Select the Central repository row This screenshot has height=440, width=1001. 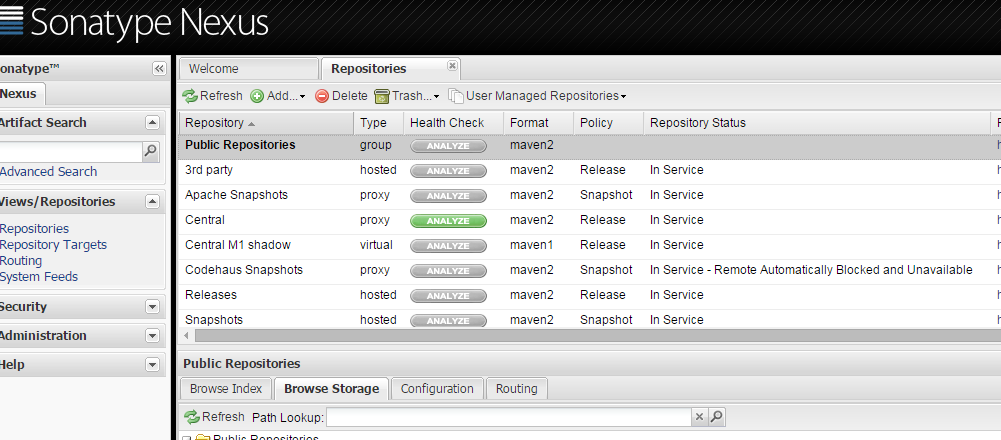(x=589, y=220)
